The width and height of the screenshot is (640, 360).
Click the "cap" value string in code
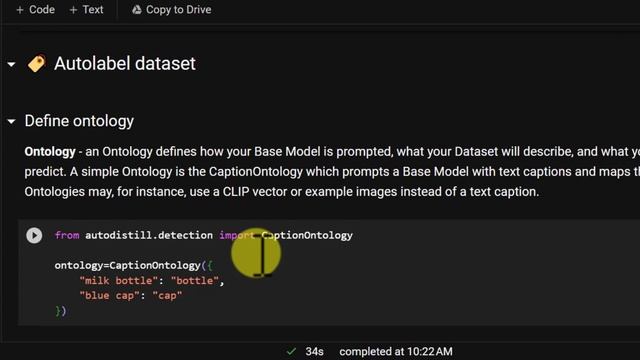167,296
